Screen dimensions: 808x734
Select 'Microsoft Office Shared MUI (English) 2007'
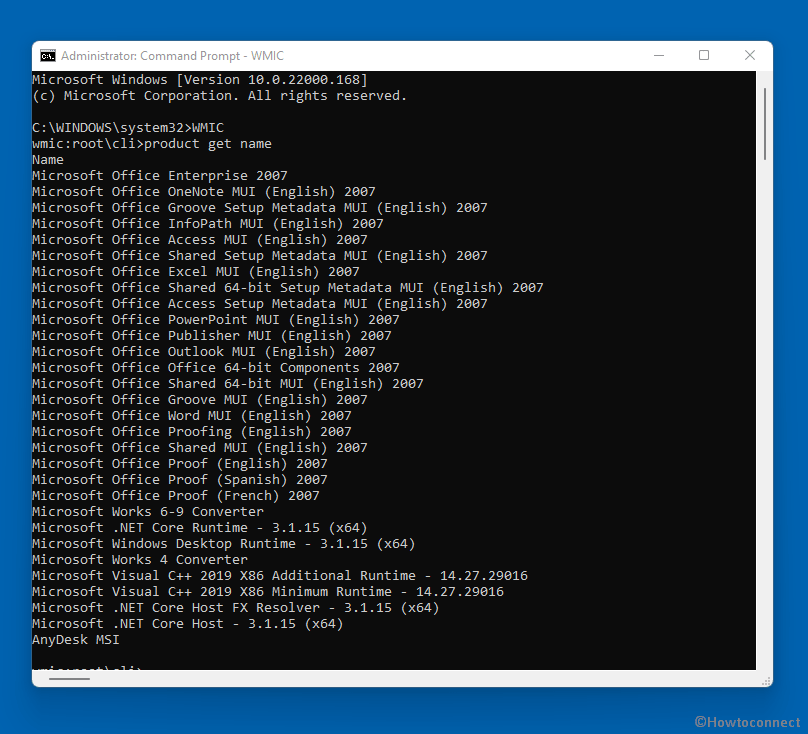pos(200,447)
